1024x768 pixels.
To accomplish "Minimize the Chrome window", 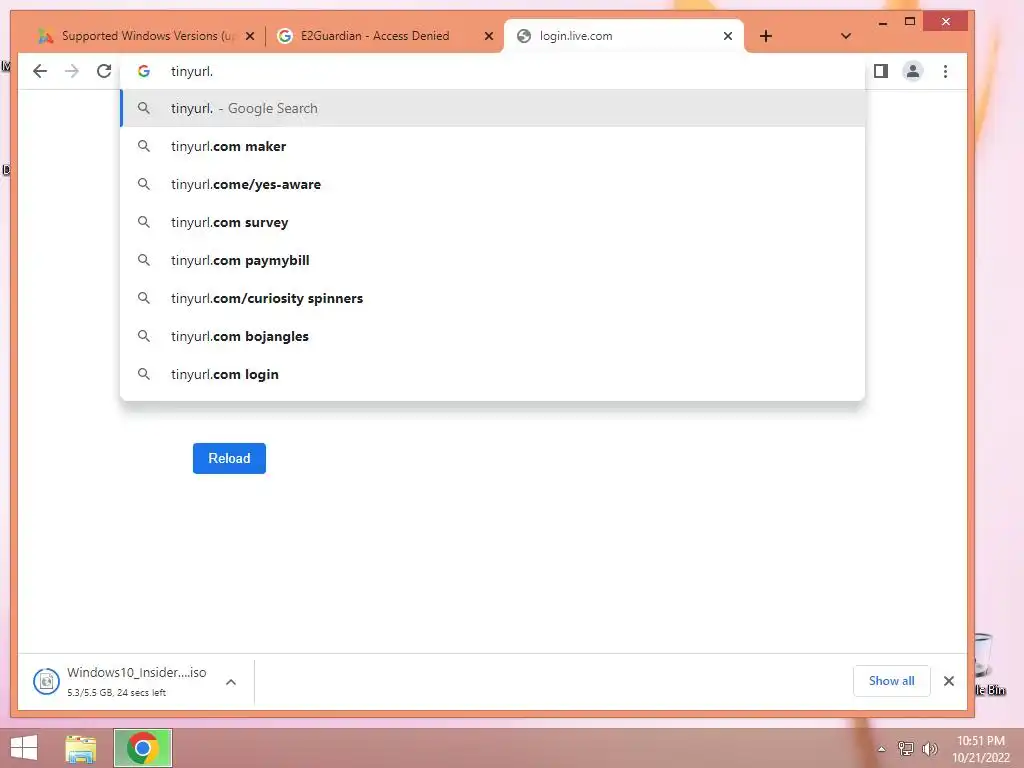I will (883, 23).
